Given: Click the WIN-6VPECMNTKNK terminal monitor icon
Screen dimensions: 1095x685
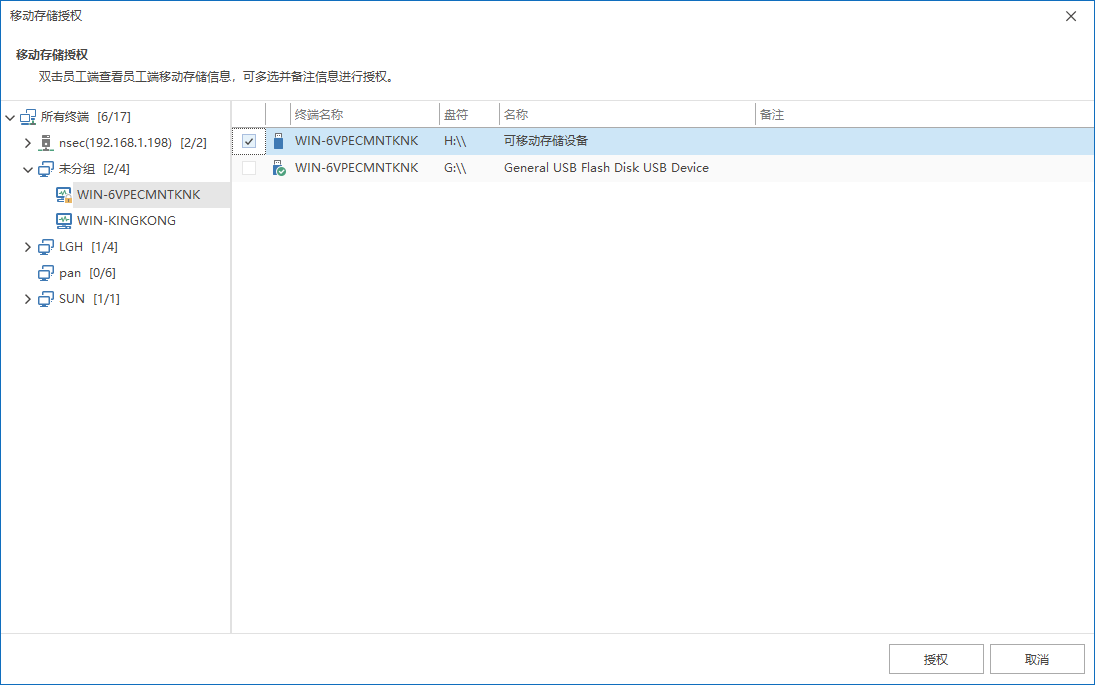Looking at the screenshot, I should [x=64, y=195].
